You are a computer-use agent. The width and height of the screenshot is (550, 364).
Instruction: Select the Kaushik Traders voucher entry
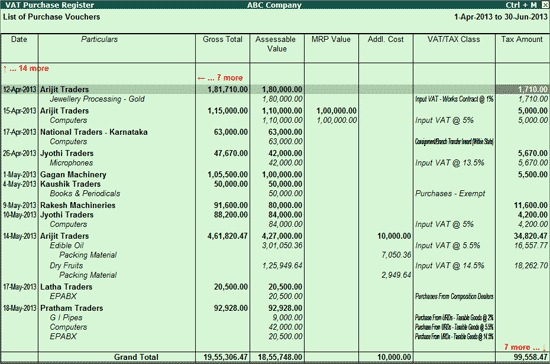pos(275,184)
